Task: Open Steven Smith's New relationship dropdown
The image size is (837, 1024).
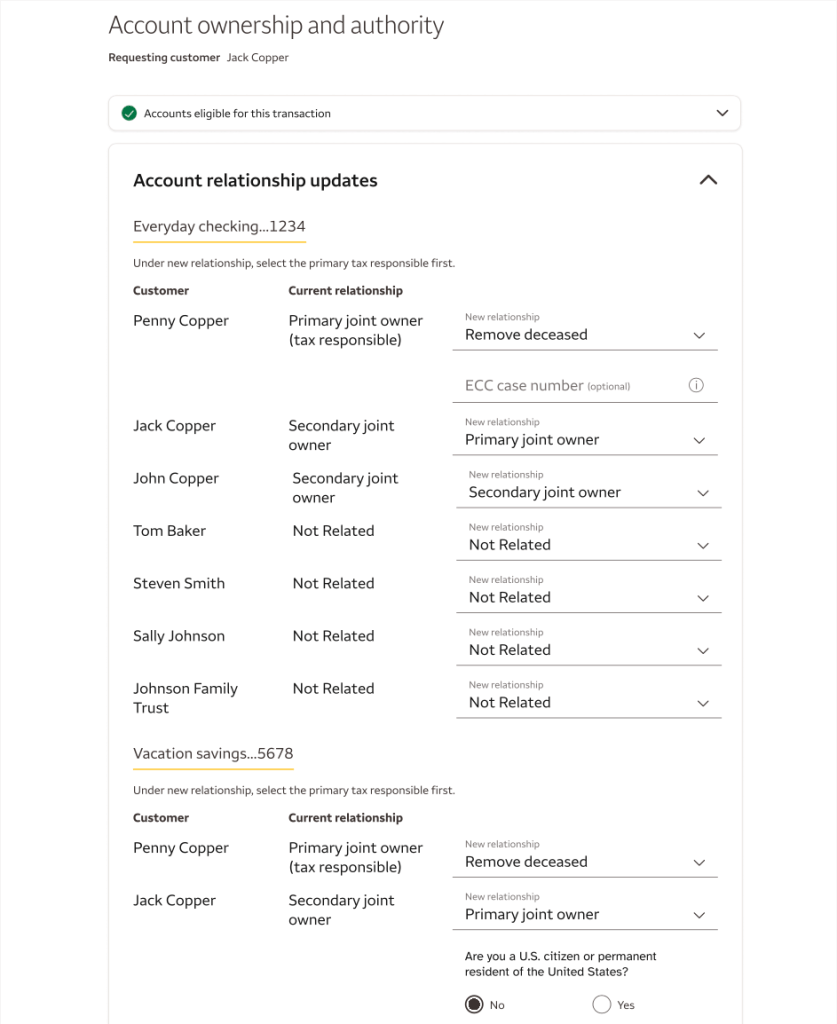Action: [588, 597]
